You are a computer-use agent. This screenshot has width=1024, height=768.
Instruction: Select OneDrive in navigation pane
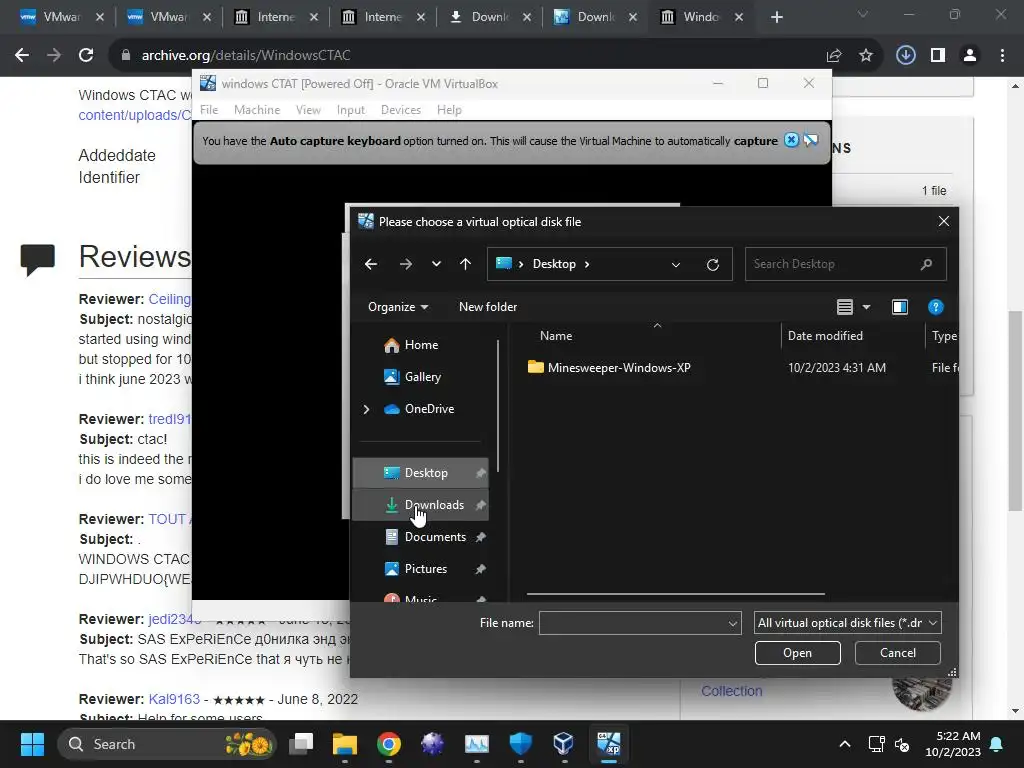(428, 409)
